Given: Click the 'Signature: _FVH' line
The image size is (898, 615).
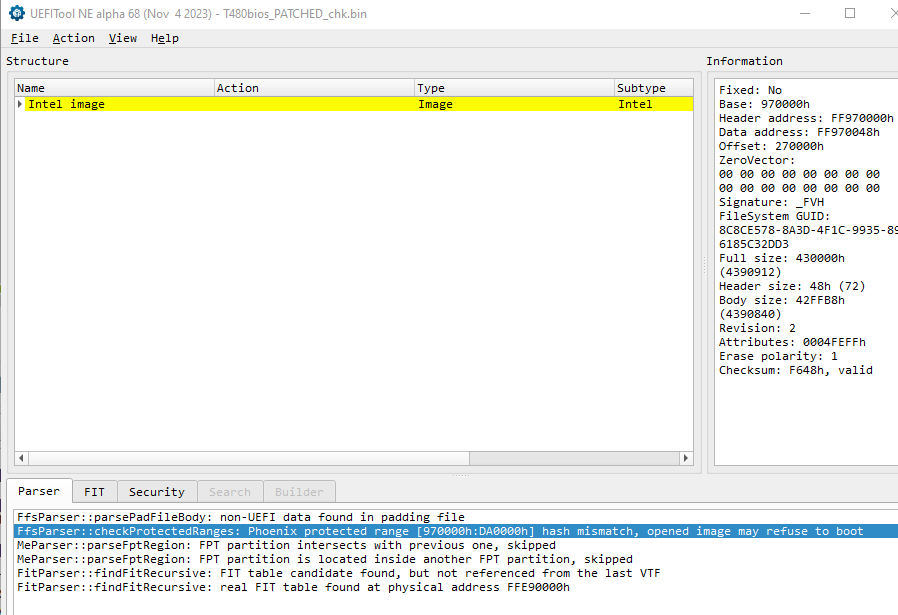Looking at the screenshot, I should [x=771, y=202].
